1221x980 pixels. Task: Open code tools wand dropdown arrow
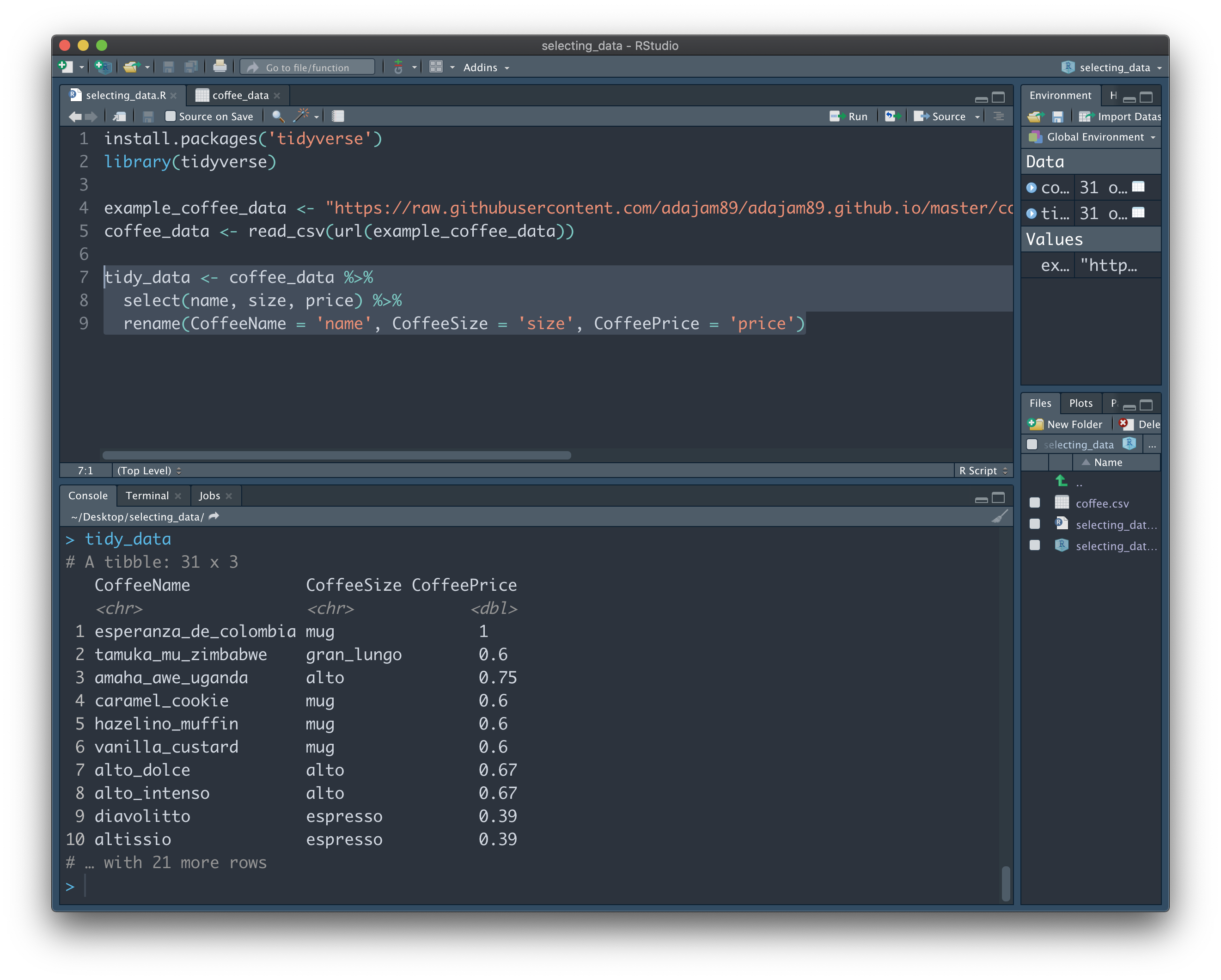pos(316,116)
